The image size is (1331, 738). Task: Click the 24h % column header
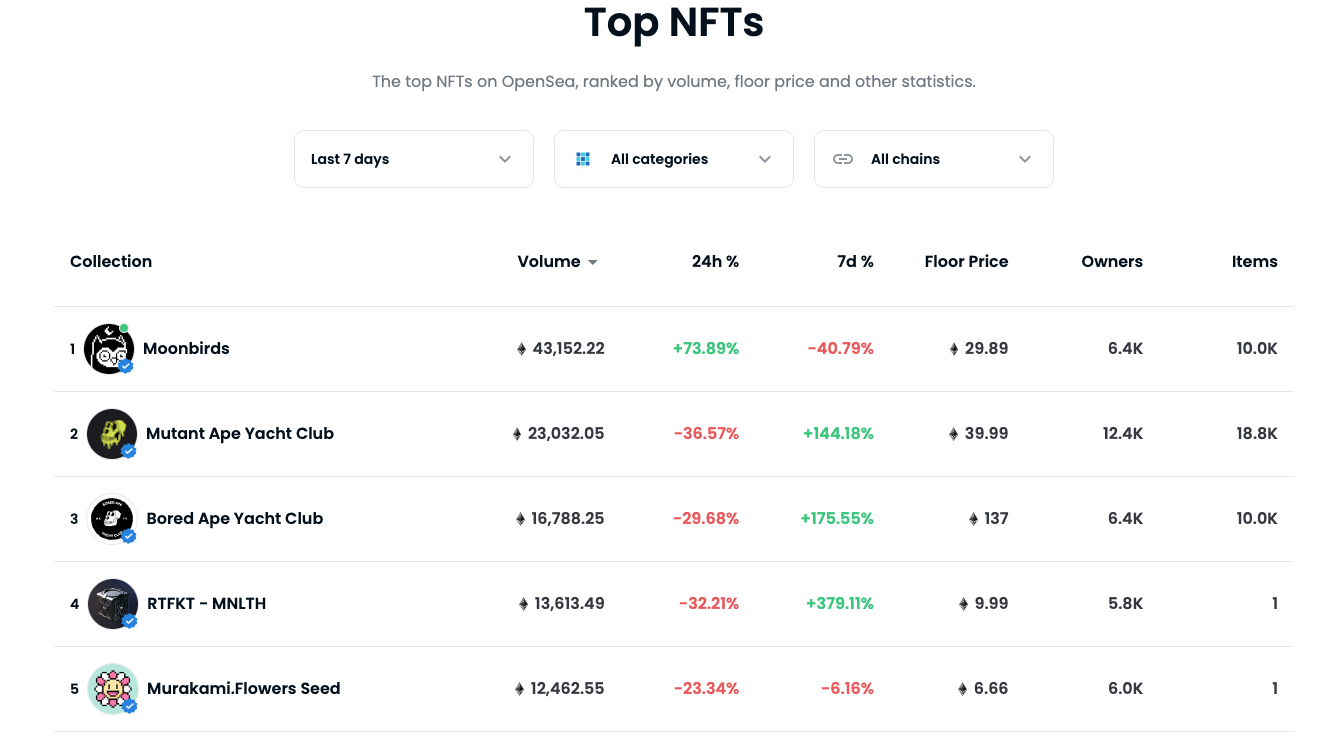click(715, 261)
